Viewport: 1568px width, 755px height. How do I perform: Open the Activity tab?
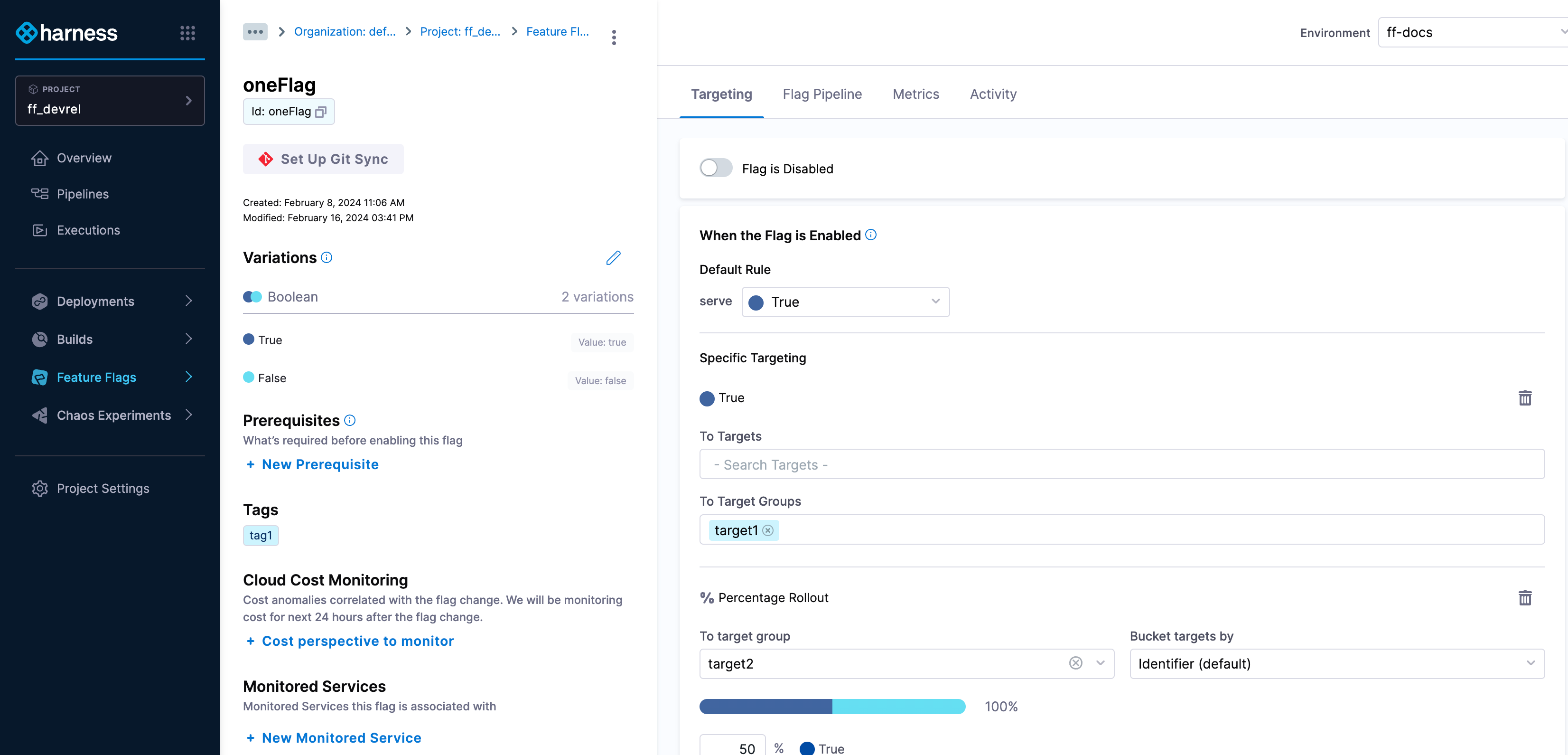click(x=993, y=94)
